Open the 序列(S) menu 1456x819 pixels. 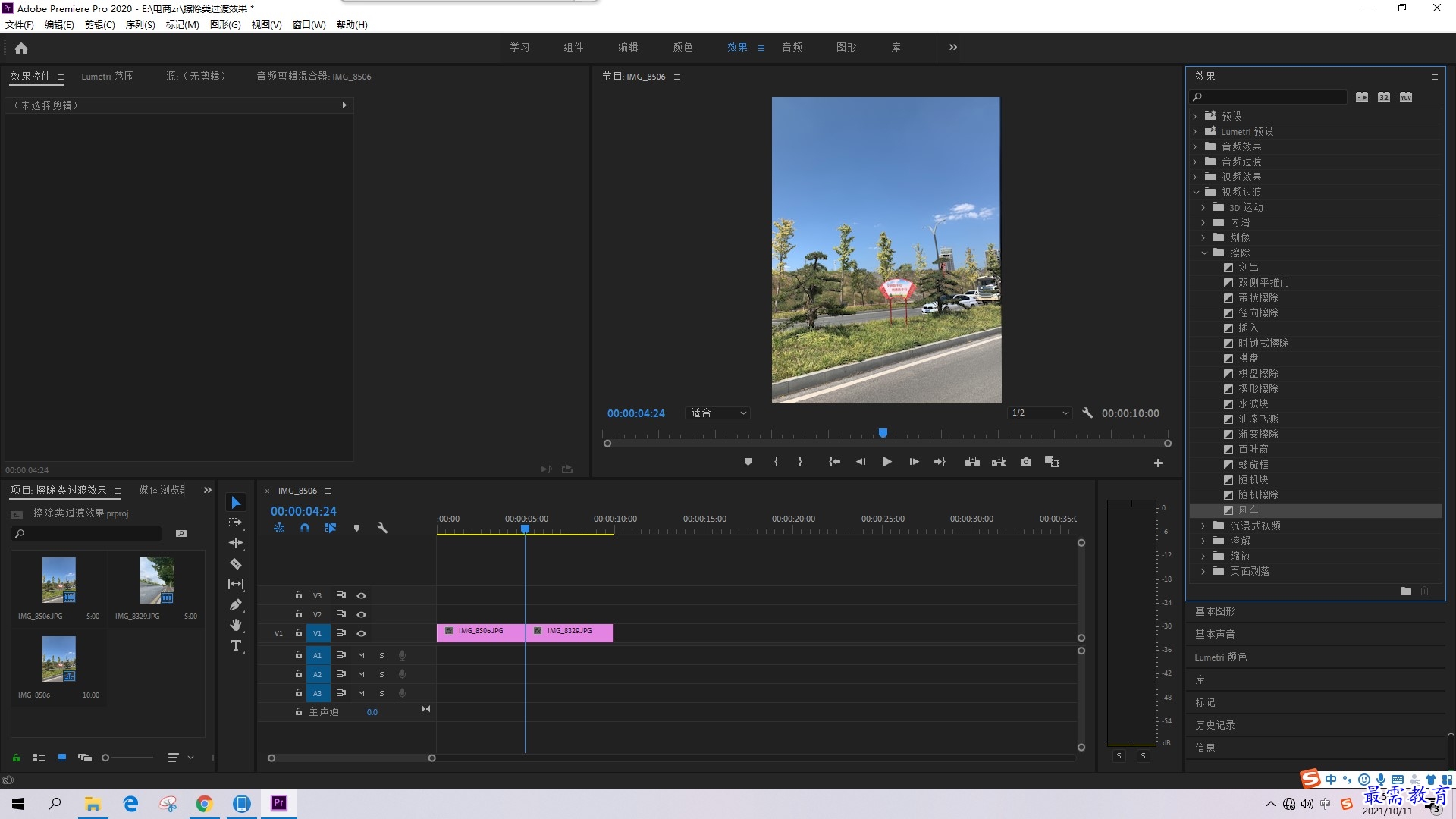pos(140,25)
